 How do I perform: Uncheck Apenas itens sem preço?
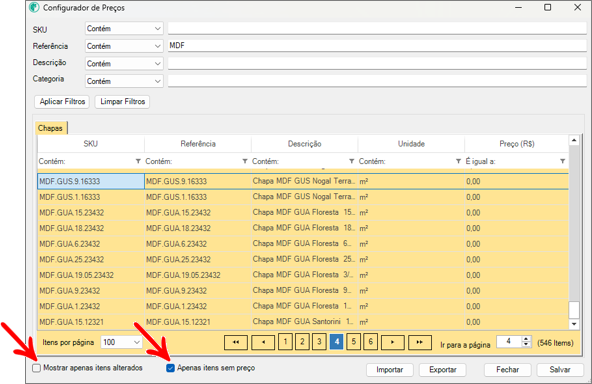click(x=170, y=368)
